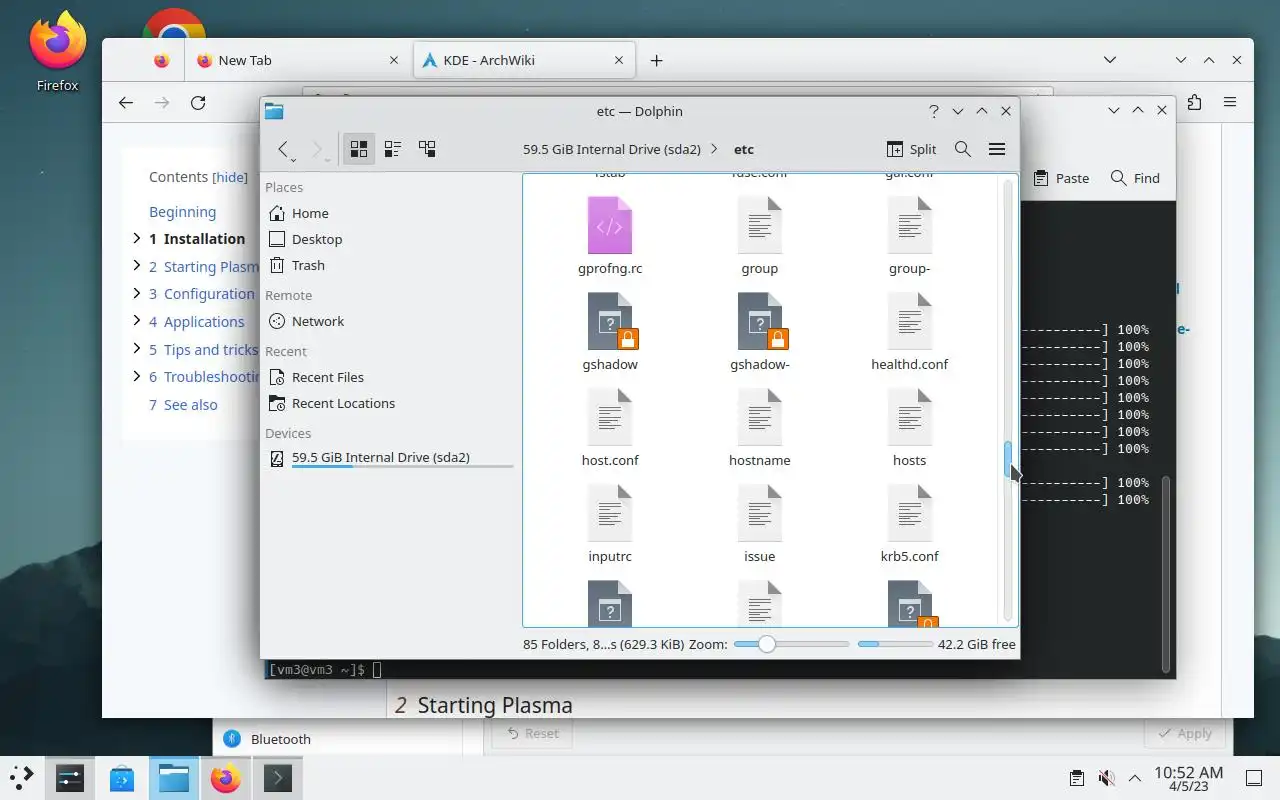1280x800 pixels.
Task: Click Dolphin vertical scrollbar handle
Action: [1008, 460]
